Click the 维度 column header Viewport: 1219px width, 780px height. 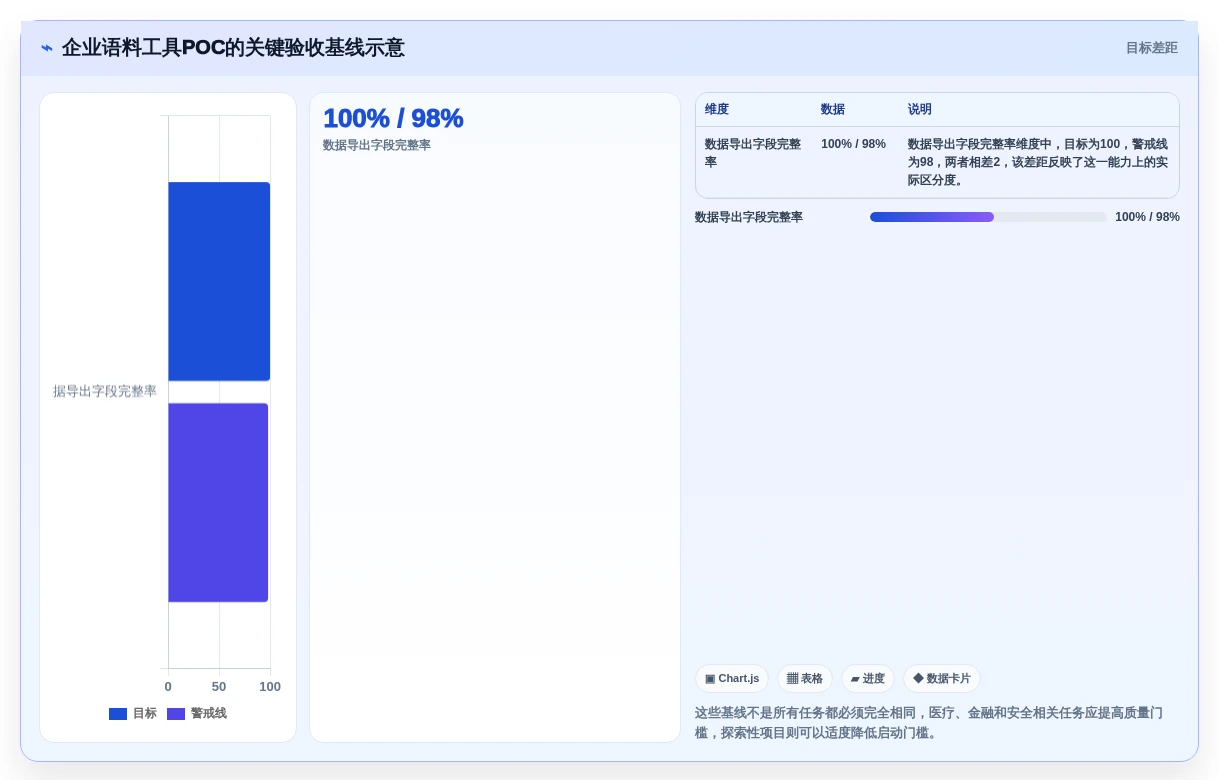[x=717, y=109]
